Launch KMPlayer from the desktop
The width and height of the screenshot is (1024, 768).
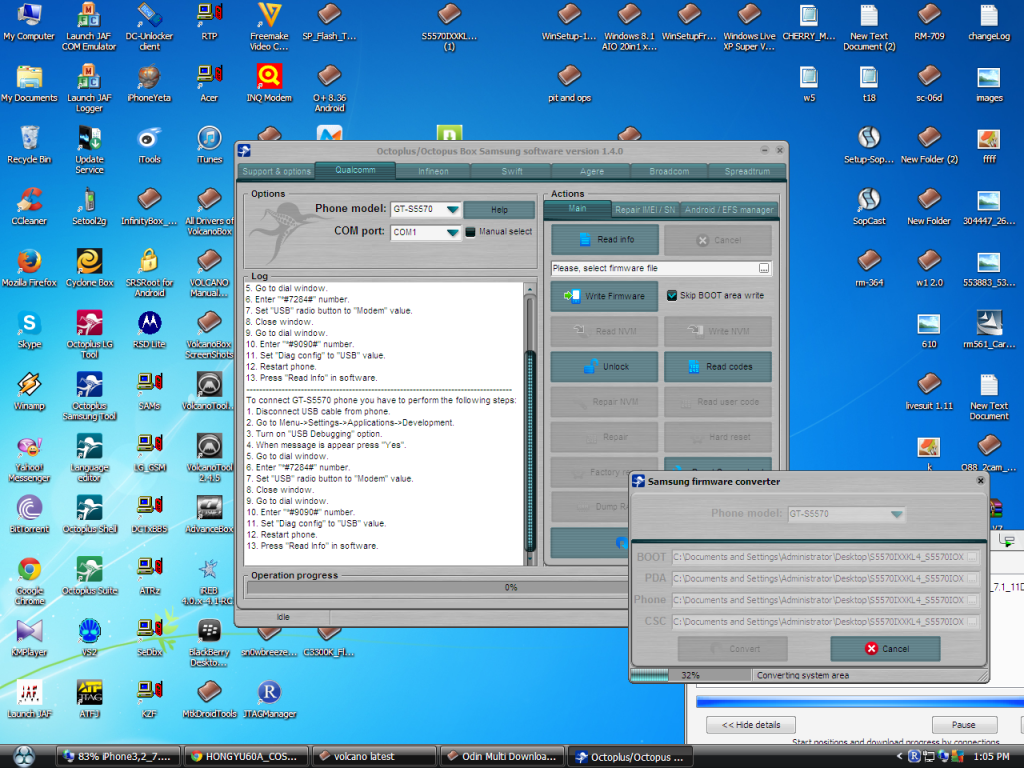point(29,637)
